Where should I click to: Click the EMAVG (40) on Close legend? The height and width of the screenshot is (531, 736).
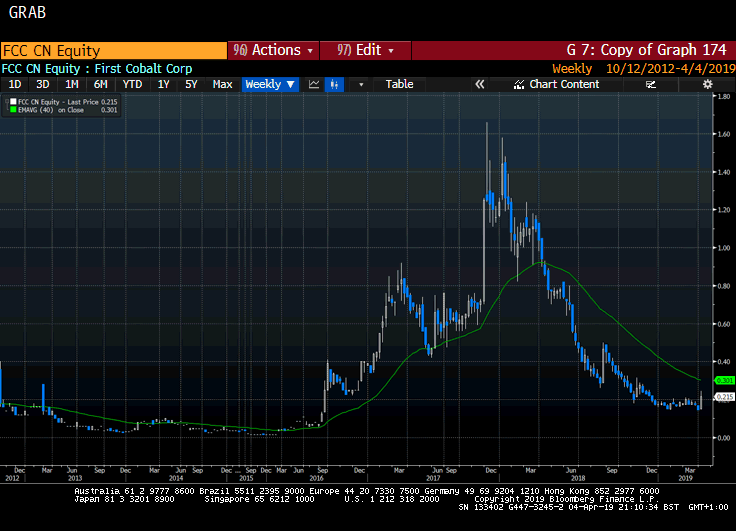(x=68, y=110)
